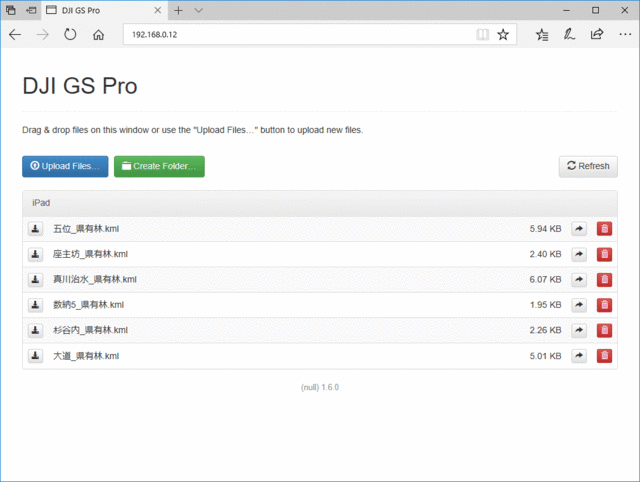Download 五位_県有林.kml using its download icon

tap(36, 229)
